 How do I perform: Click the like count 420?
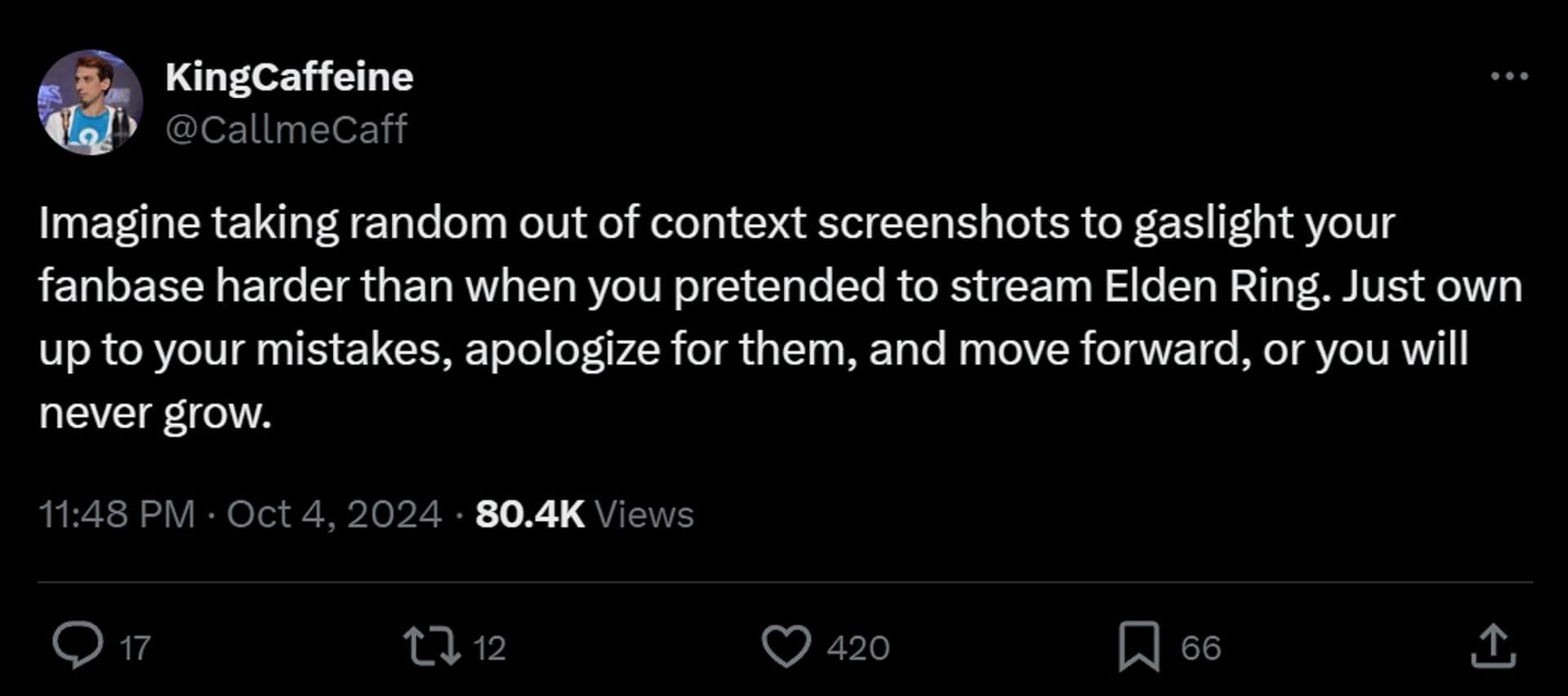(x=857, y=649)
